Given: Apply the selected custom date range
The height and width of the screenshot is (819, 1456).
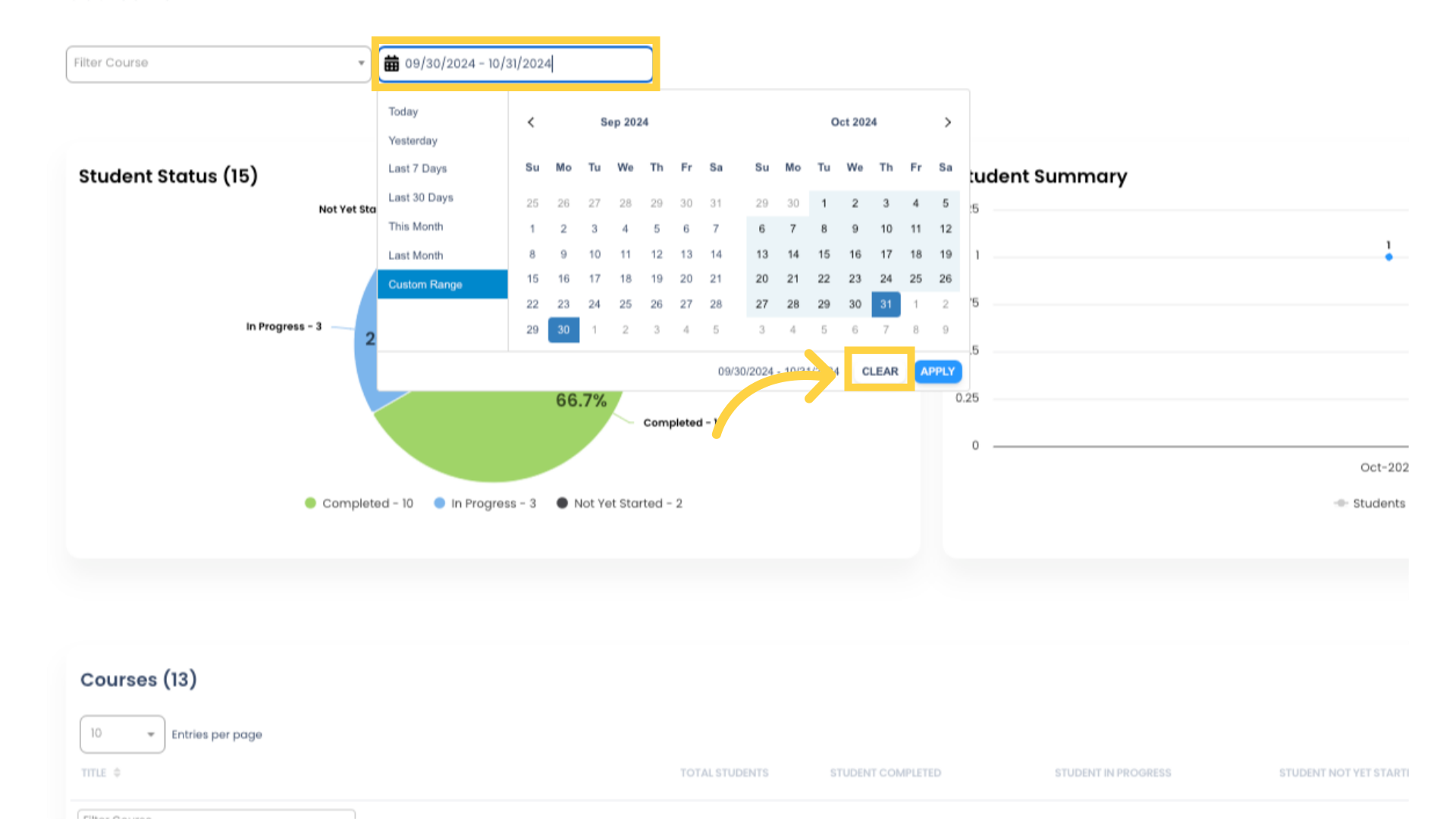Looking at the screenshot, I should point(937,370).
